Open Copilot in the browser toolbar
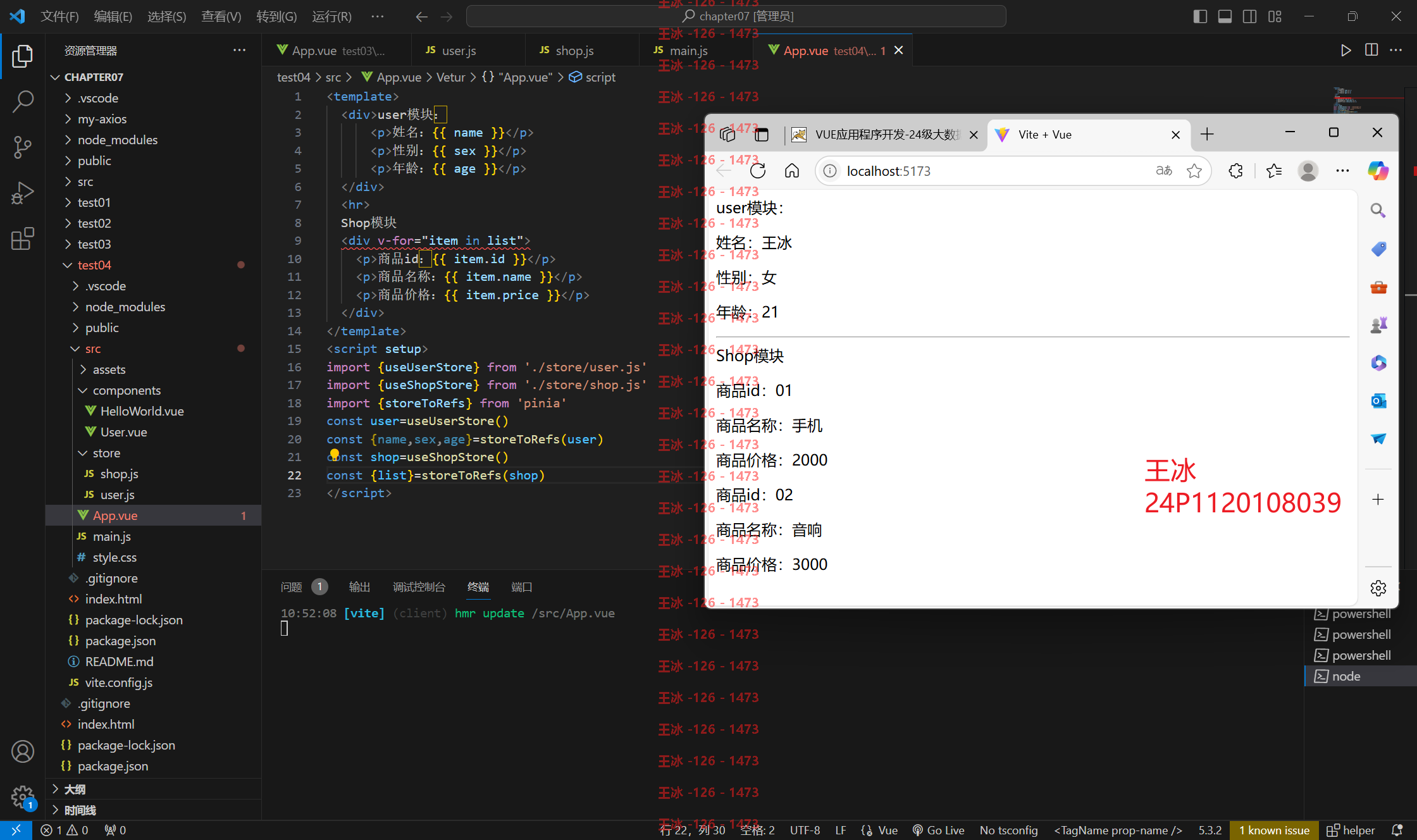Viewport: 1417px width, 840px height. pos(1378,171)
